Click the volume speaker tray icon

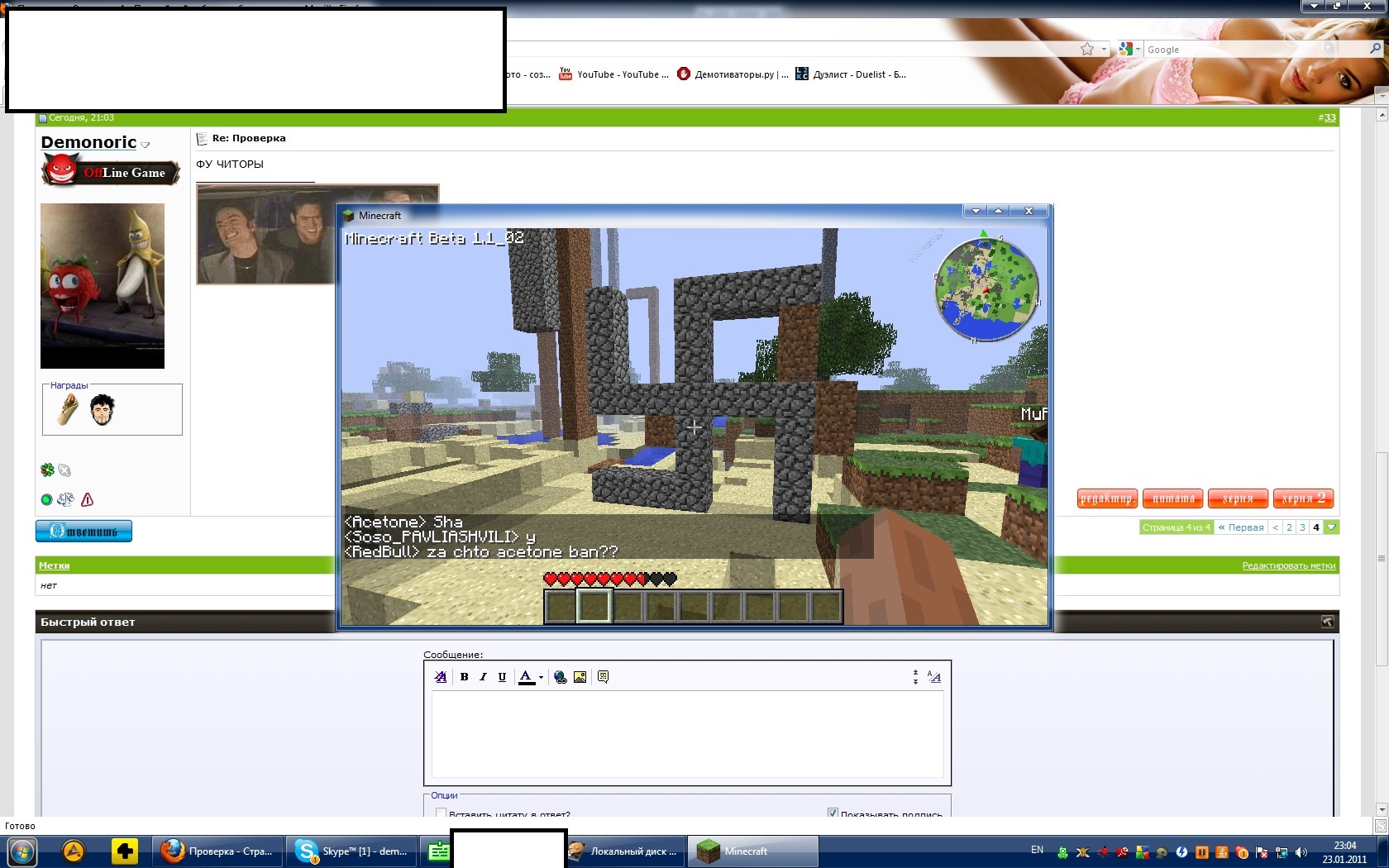(1301, 852)
